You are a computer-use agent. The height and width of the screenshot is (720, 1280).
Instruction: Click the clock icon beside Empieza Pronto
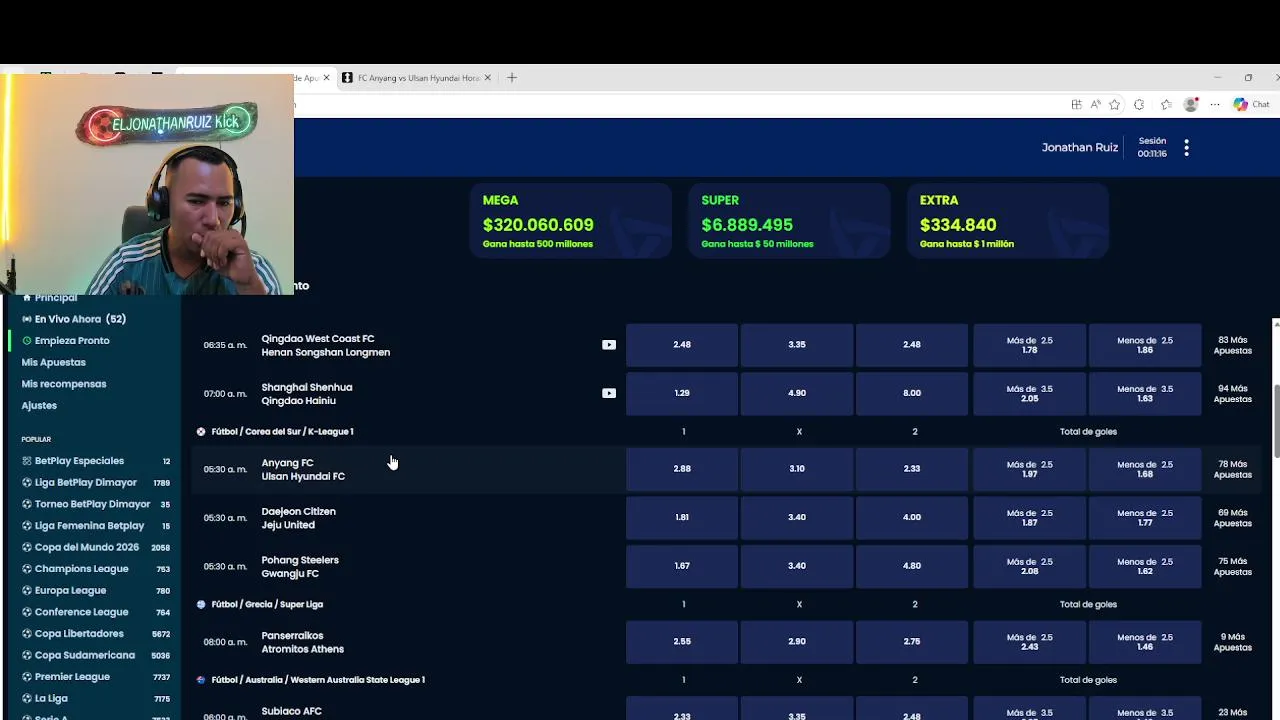(x=27, y=341)
